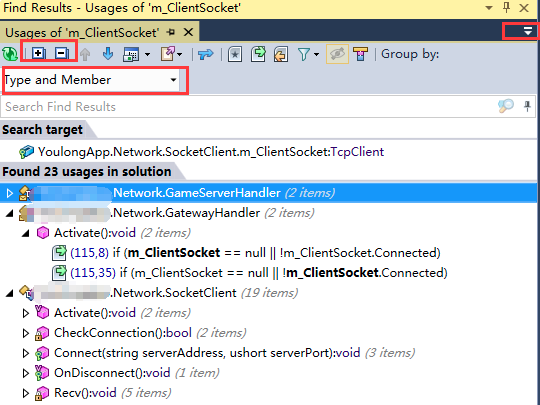Open the filter usages funnel dropdown
Screen dimensions: 540x405
point(309,54)
